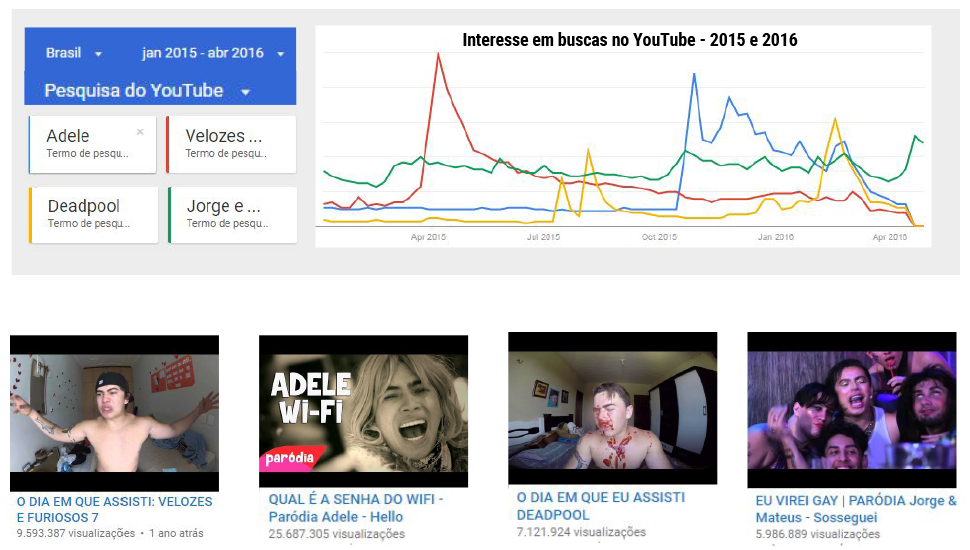Open link O DIA EM QUE ASSISTI: VELOZES E FURIOSOS 7
The image size is (970, 550).
[x=114, y=510]
